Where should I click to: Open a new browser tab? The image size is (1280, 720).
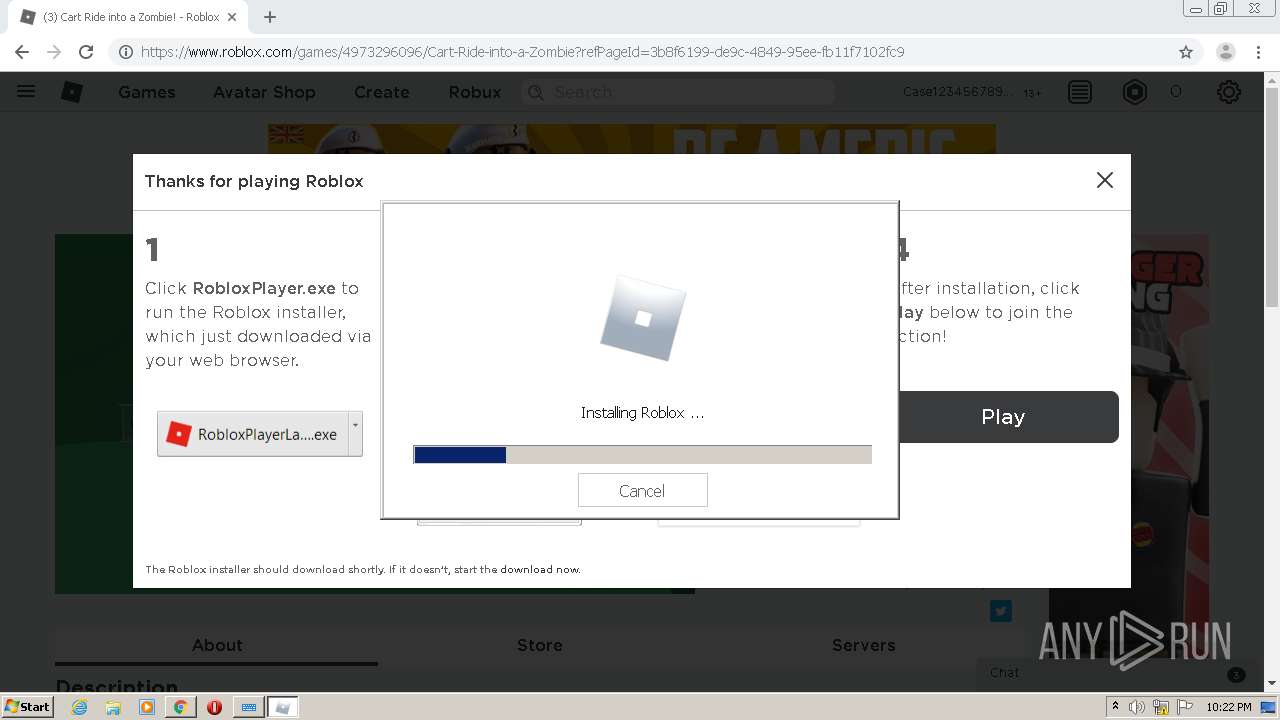[x=270, y=17]
